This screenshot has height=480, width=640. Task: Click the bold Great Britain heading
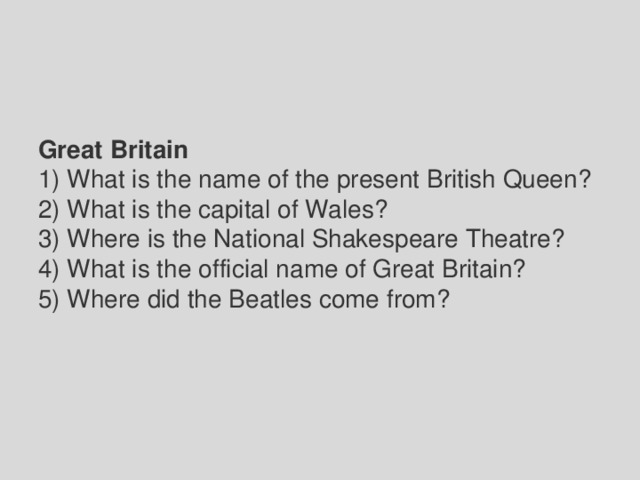coord(113,150)
